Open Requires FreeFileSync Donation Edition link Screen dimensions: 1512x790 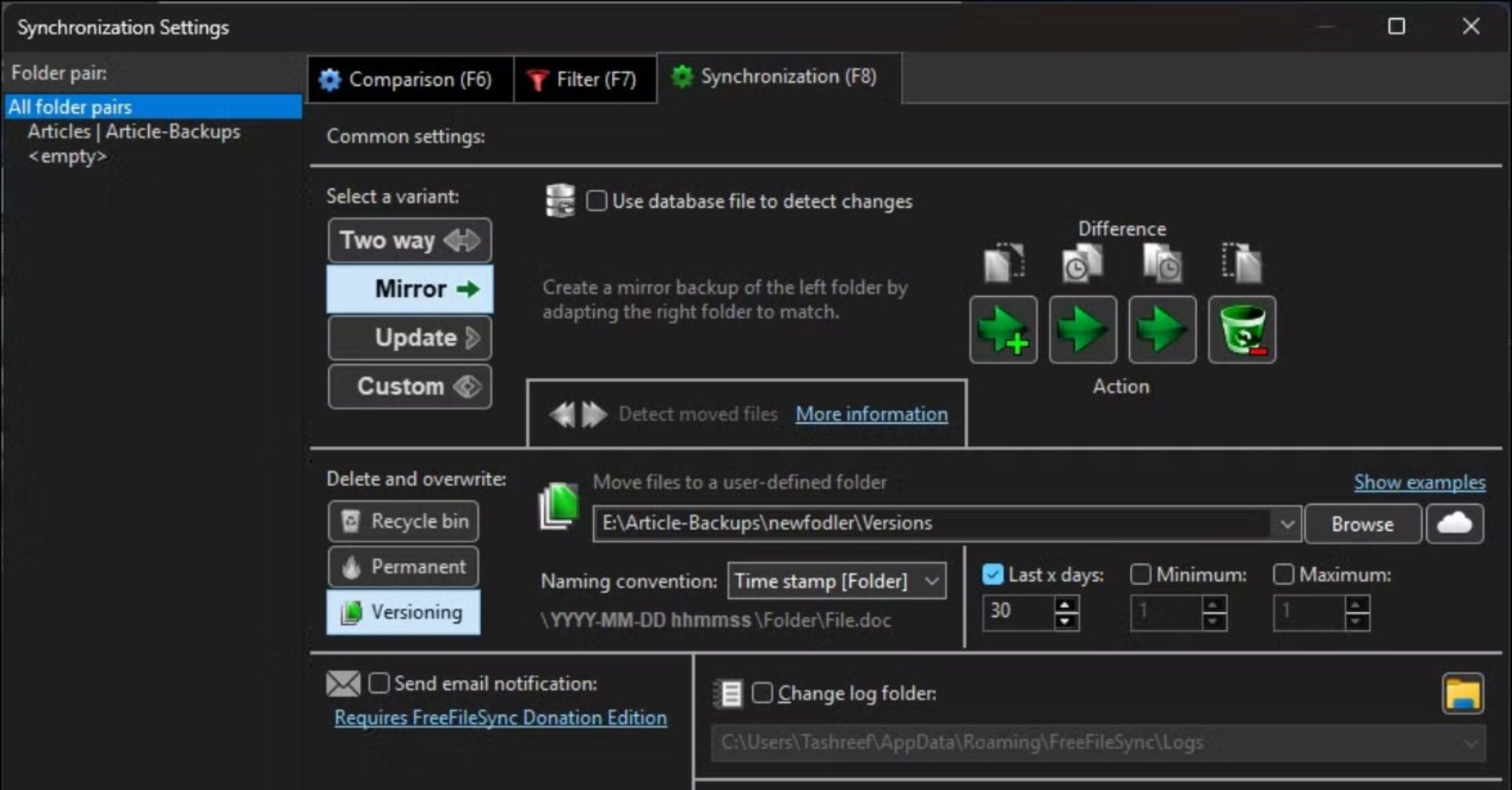tap(501, 718)
